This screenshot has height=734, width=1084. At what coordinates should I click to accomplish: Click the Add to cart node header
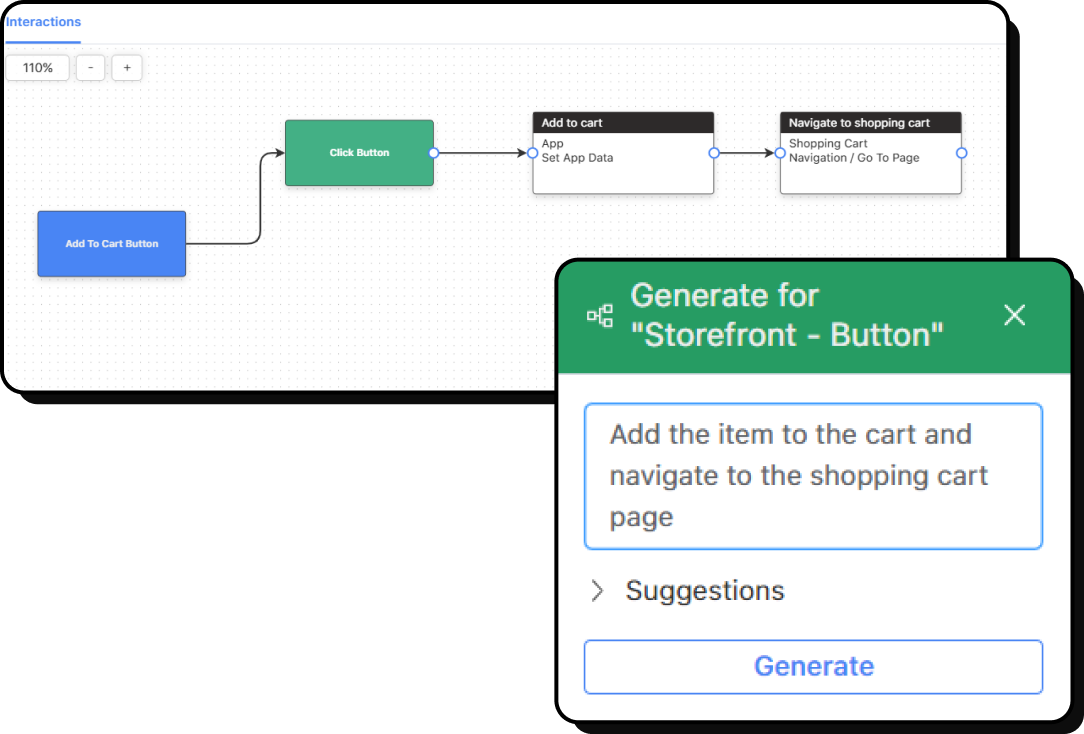(x=623, y=123)
